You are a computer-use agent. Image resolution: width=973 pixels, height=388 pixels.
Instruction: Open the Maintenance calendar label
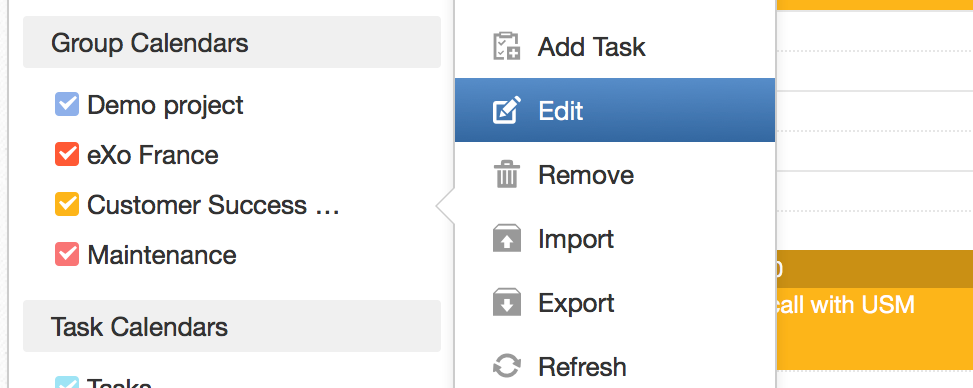(161, 255)
